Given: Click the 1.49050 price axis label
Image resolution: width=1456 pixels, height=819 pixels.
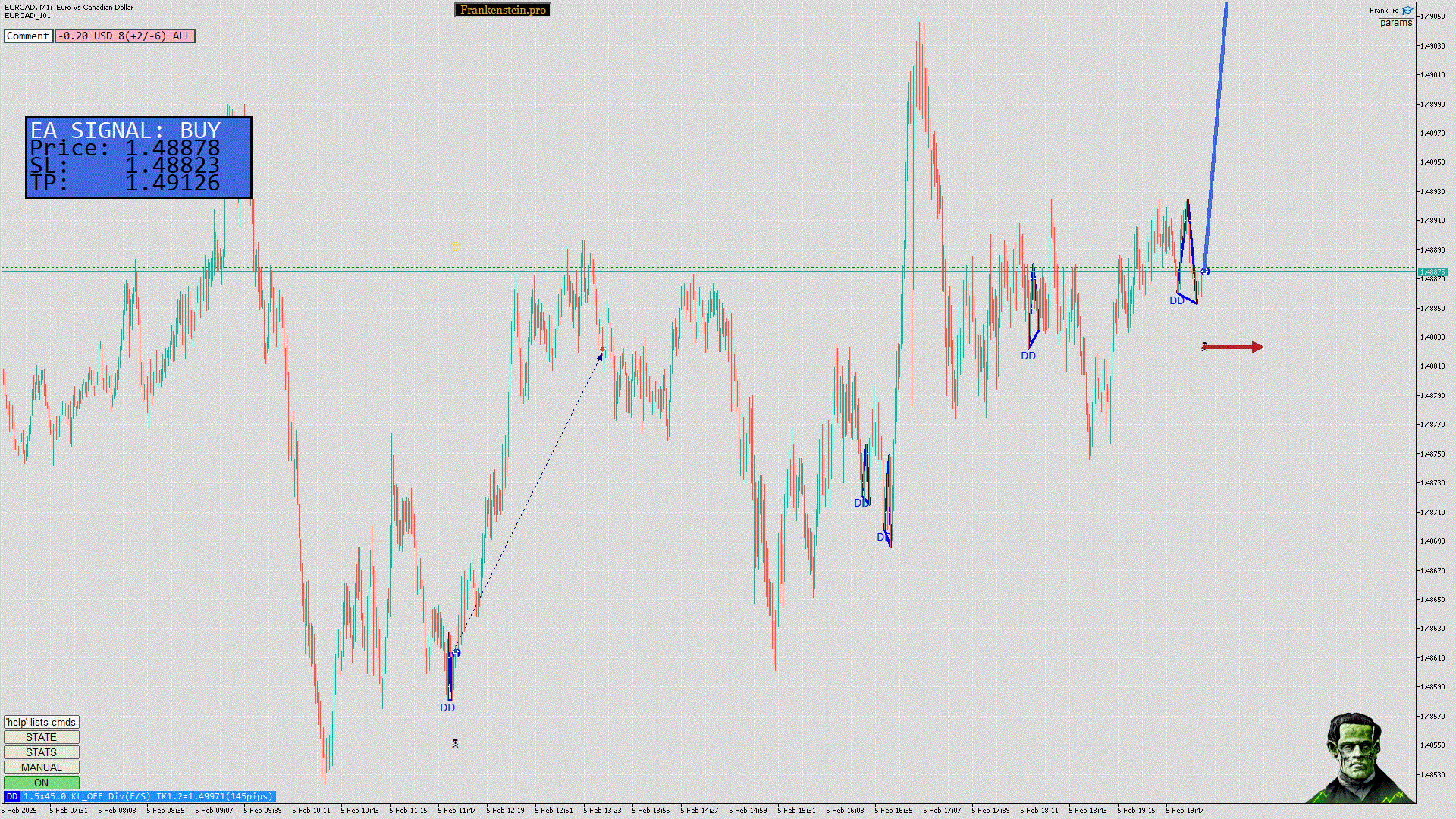Looking at the screenshot, I should [x=1433, y=17].
